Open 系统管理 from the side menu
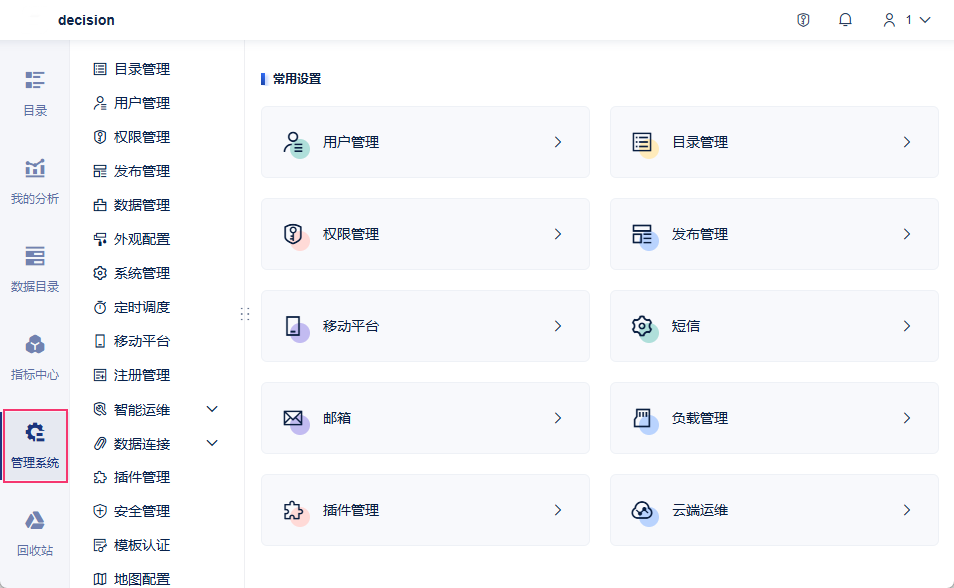 coord(141,273)
